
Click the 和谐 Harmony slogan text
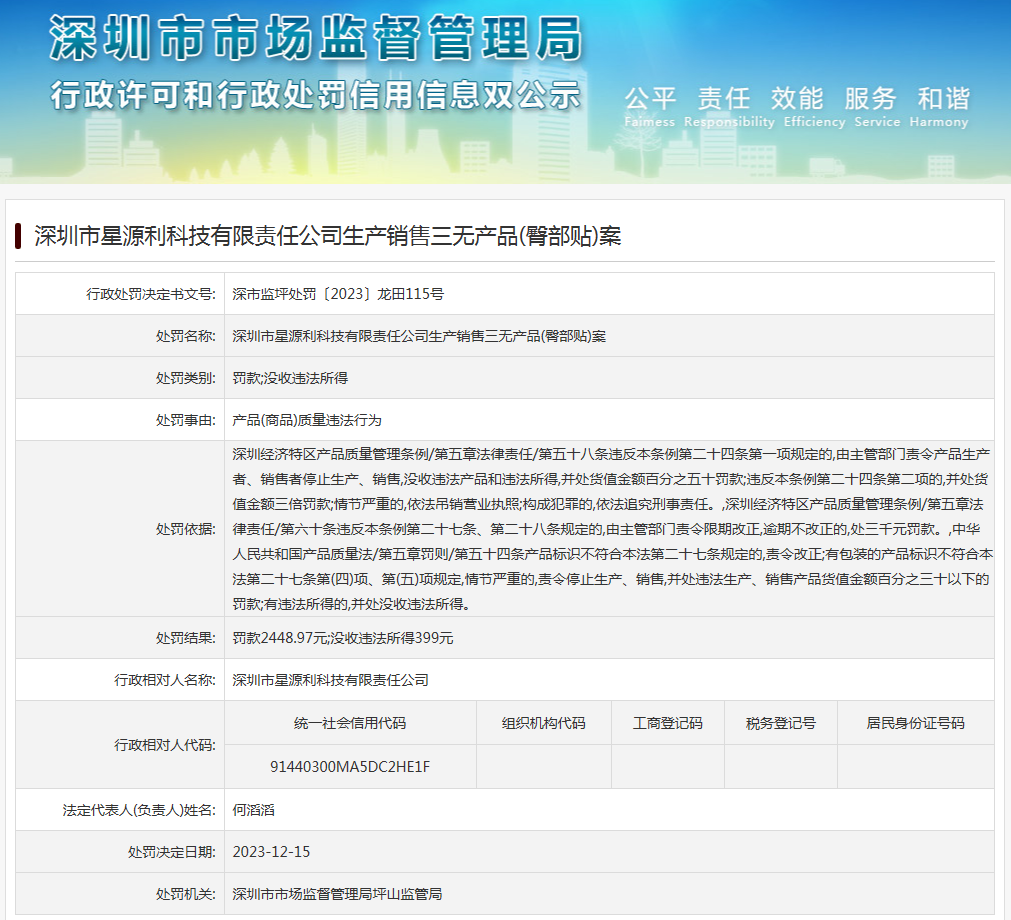(x=939, y=107)
